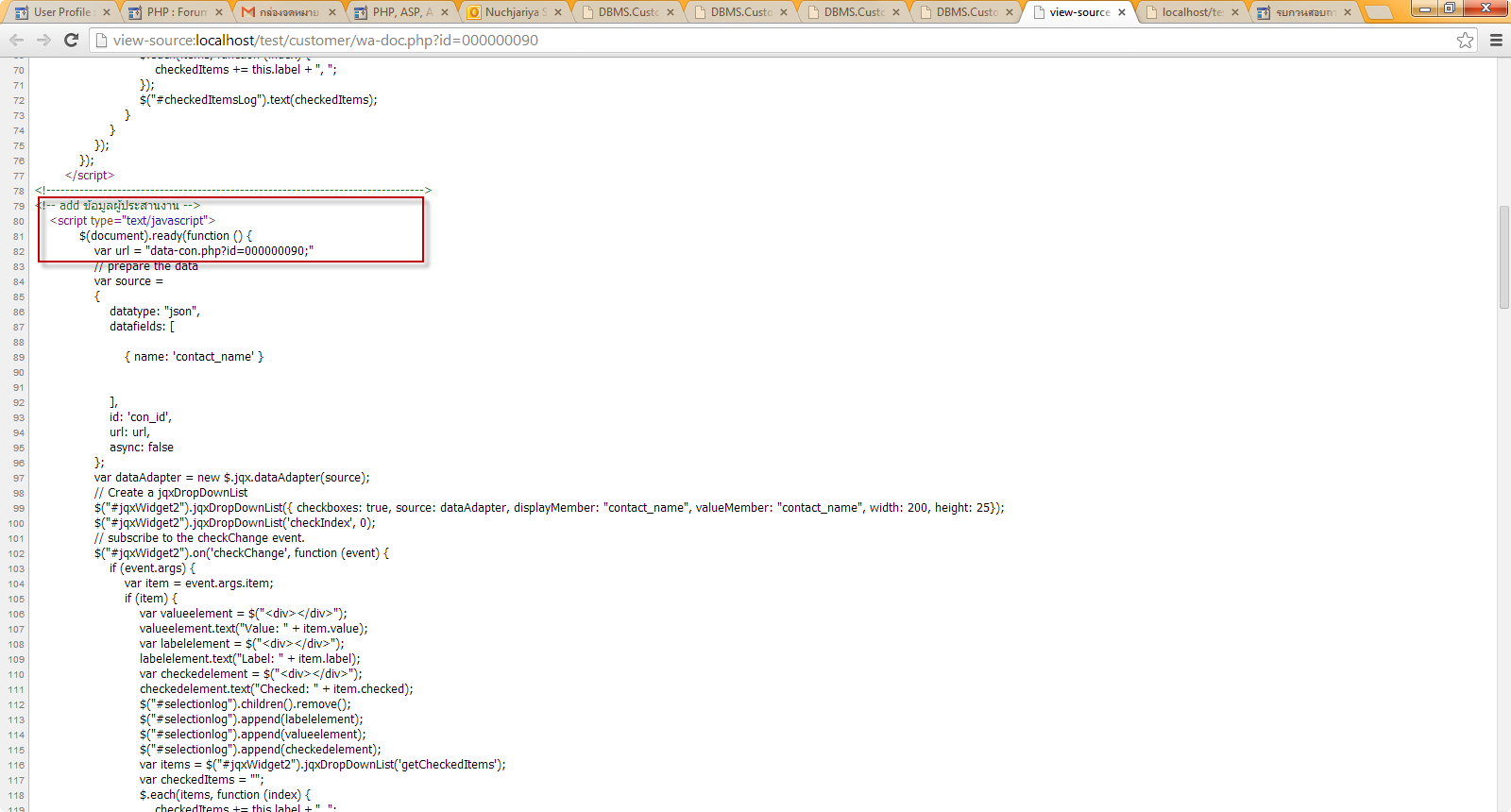1511x812 pixels.
Task: Click the 'var checkedItems = "";' line 117
Action: [x=202, y=780]
